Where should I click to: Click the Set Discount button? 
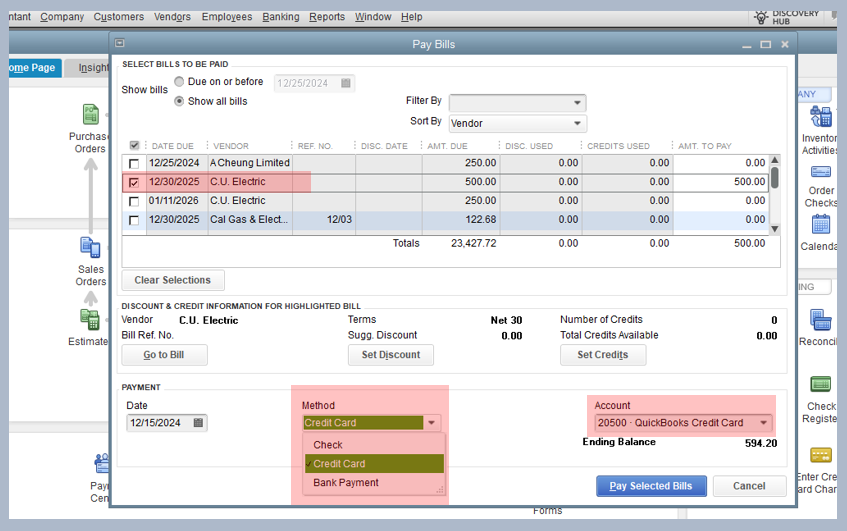coord(391,355)
